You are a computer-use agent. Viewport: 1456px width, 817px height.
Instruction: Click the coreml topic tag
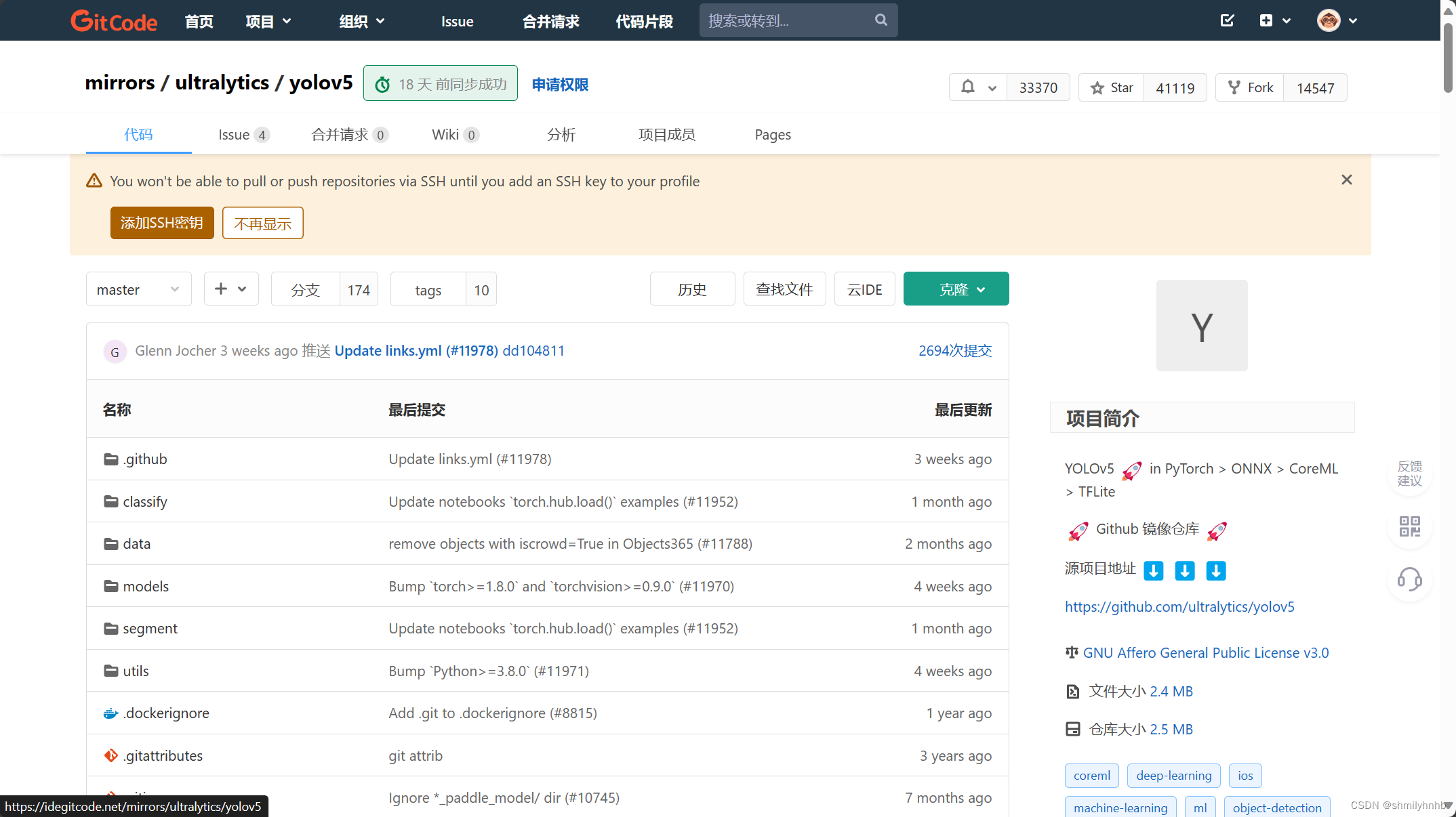tap(1092, 776)
